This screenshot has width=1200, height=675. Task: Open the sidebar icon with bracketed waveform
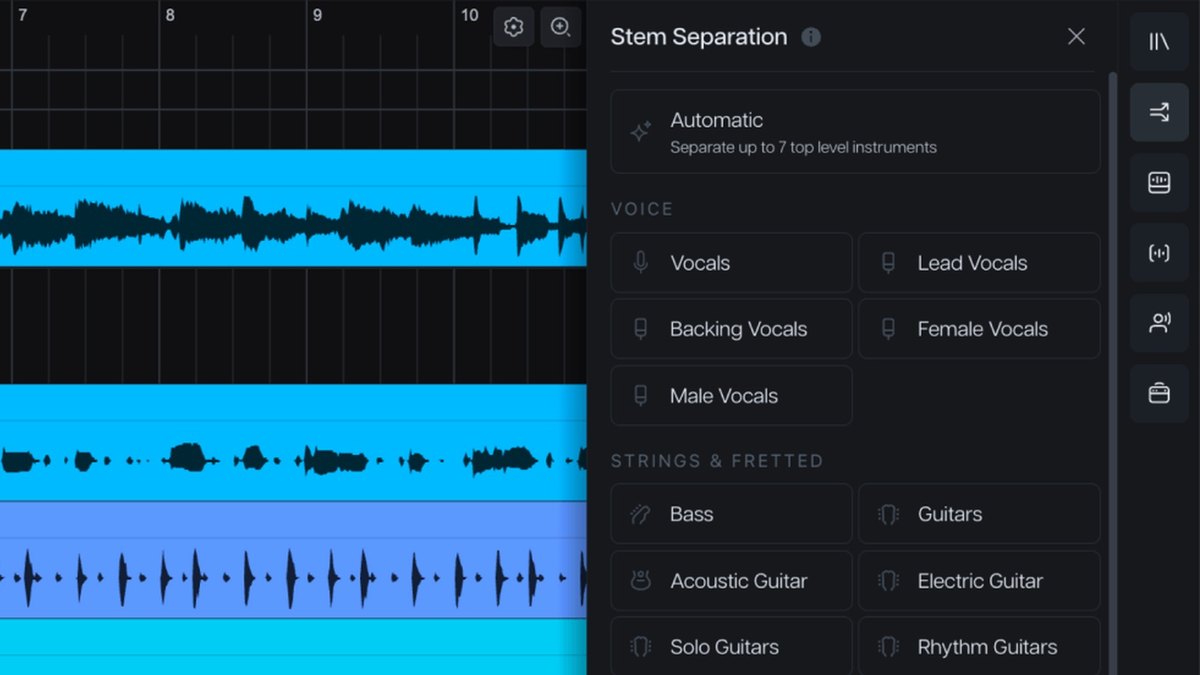pyautogui.click(x=1159, y=253)
